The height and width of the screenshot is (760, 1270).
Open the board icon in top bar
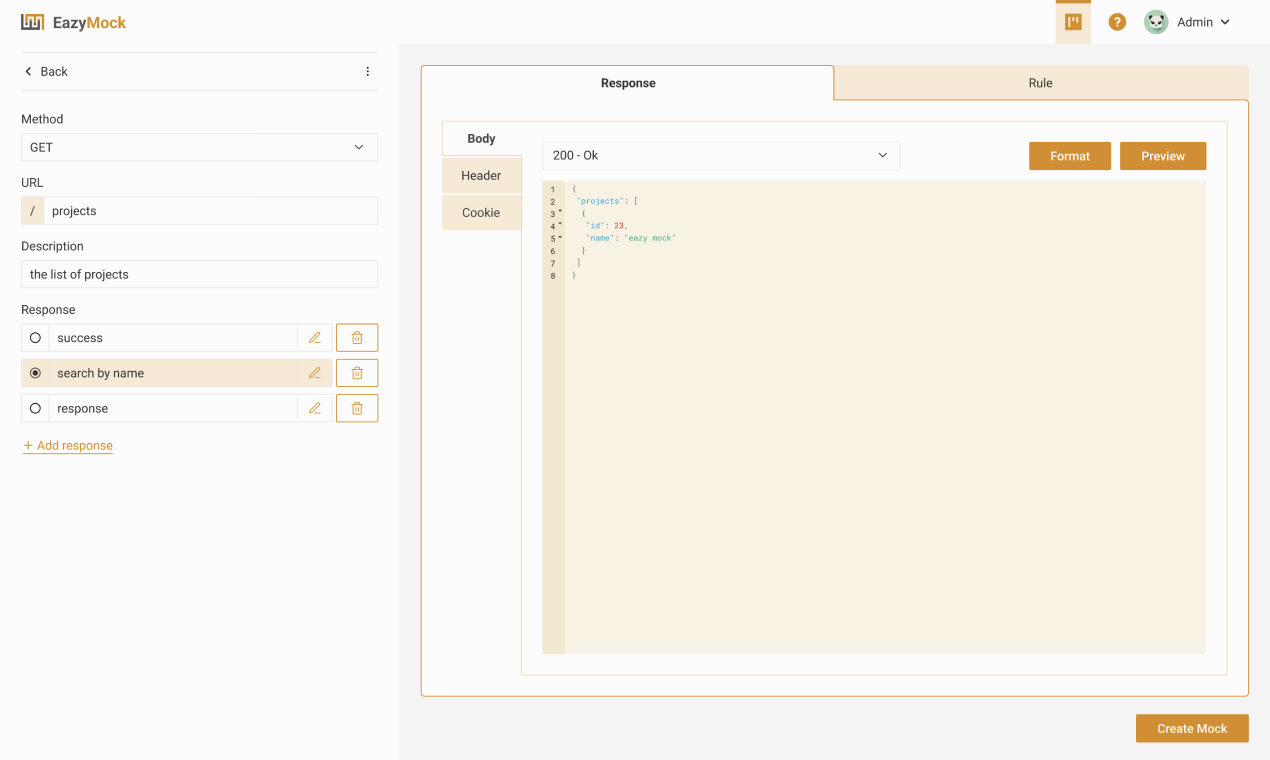pyautogui.click(x=1073, y=22)
